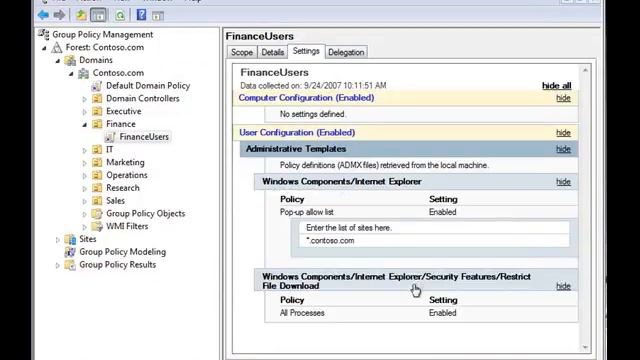Click the Group Policy Results icon
Viewport: 640px width, 360px height.
[x=70, y=264]
